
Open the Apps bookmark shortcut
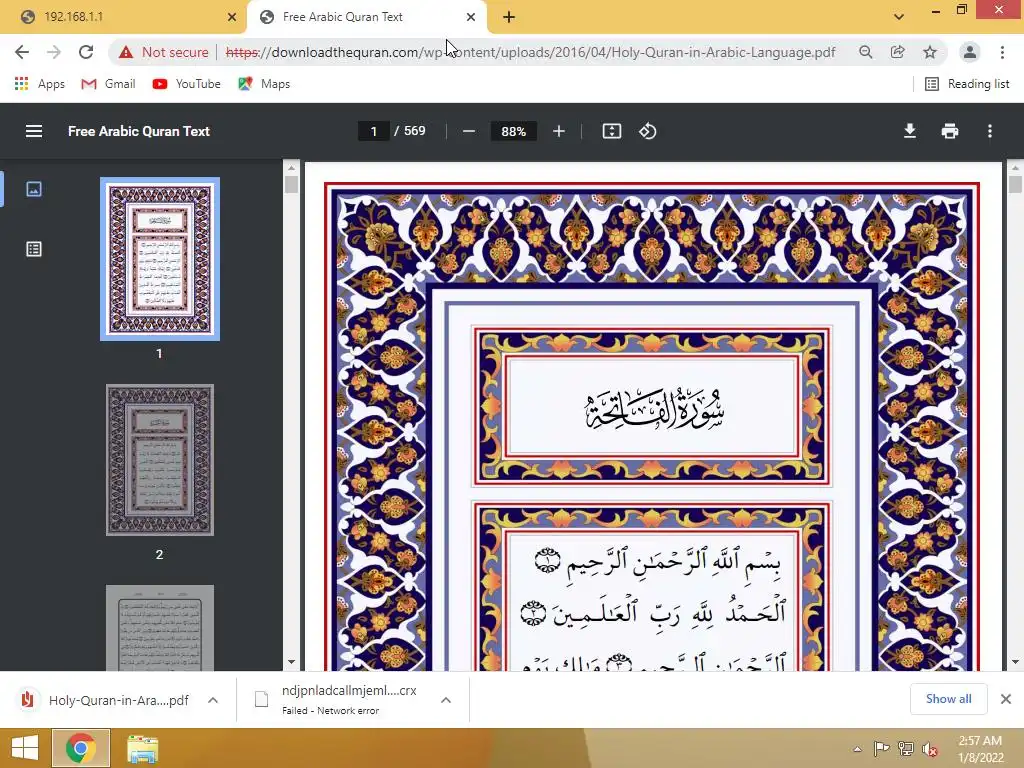(x=39, y=84)
